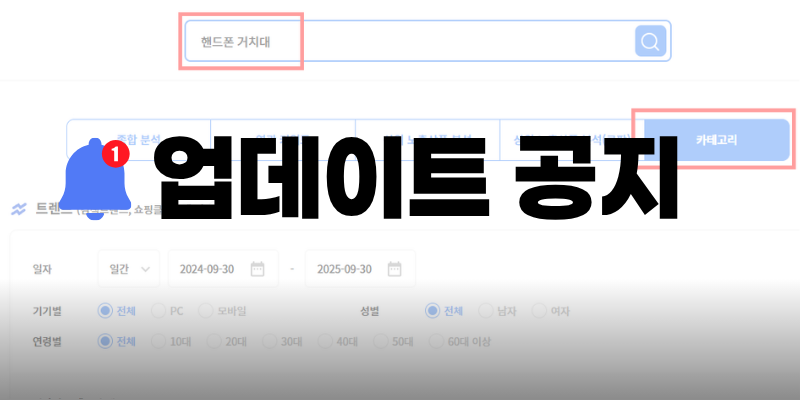This screenshot has width=800, height=400.
Task: Open the 일간 period dropdown
Action: [129, 269]
